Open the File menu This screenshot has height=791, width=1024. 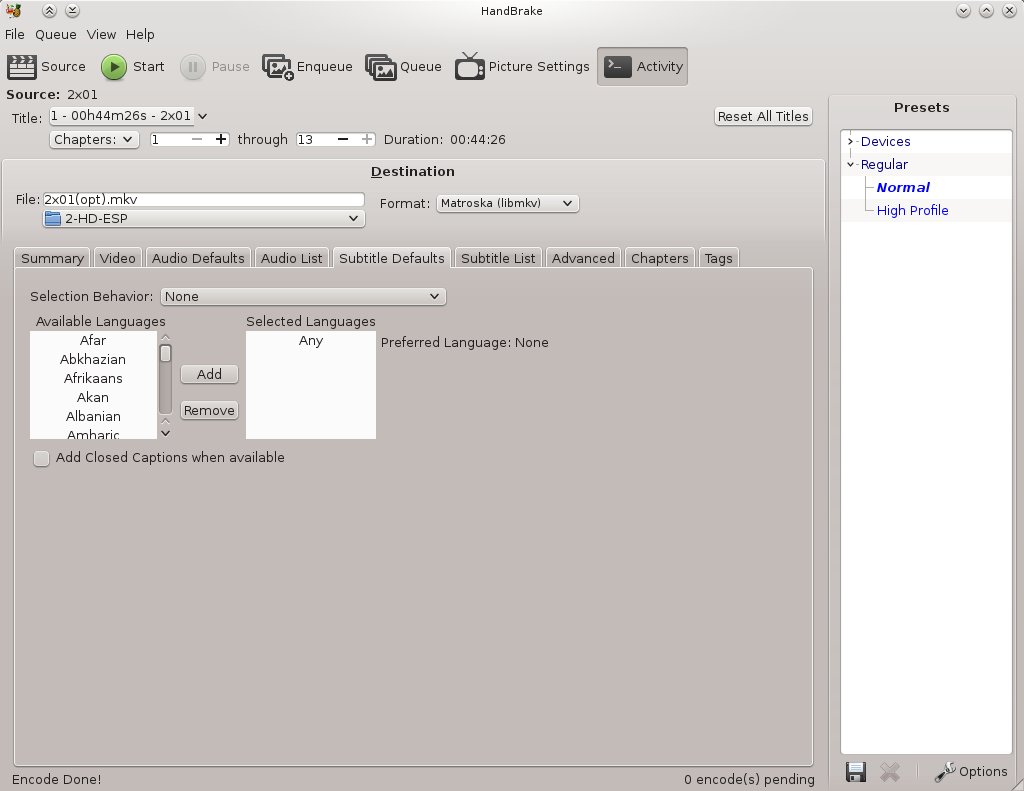click(14, 35)
